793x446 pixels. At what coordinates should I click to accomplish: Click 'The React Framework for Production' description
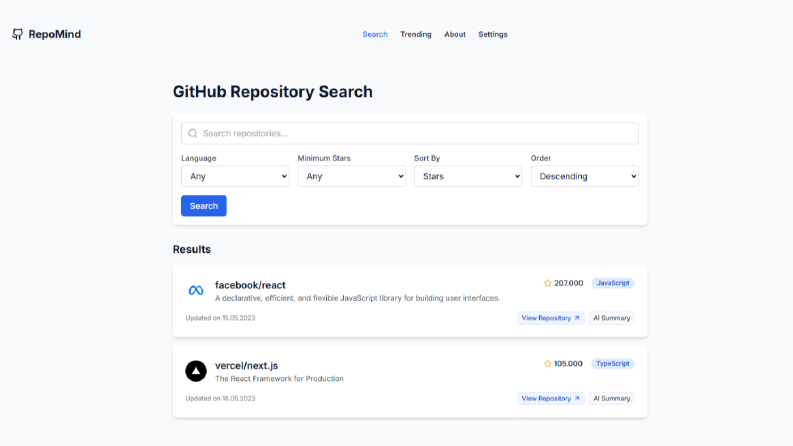279,379
